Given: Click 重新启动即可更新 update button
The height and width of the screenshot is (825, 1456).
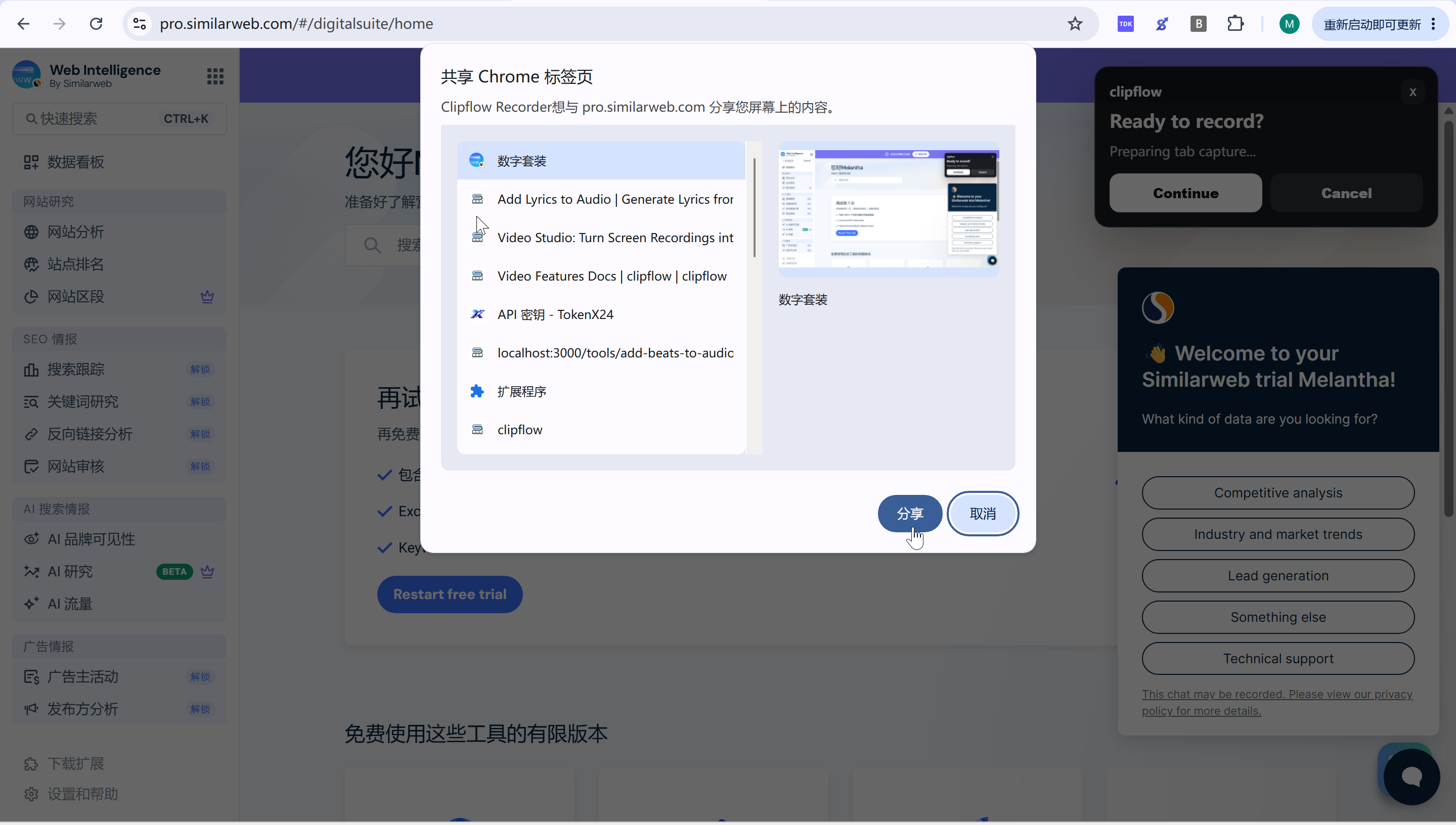Looking at the screenshot, I should [x=1372, y=24].
